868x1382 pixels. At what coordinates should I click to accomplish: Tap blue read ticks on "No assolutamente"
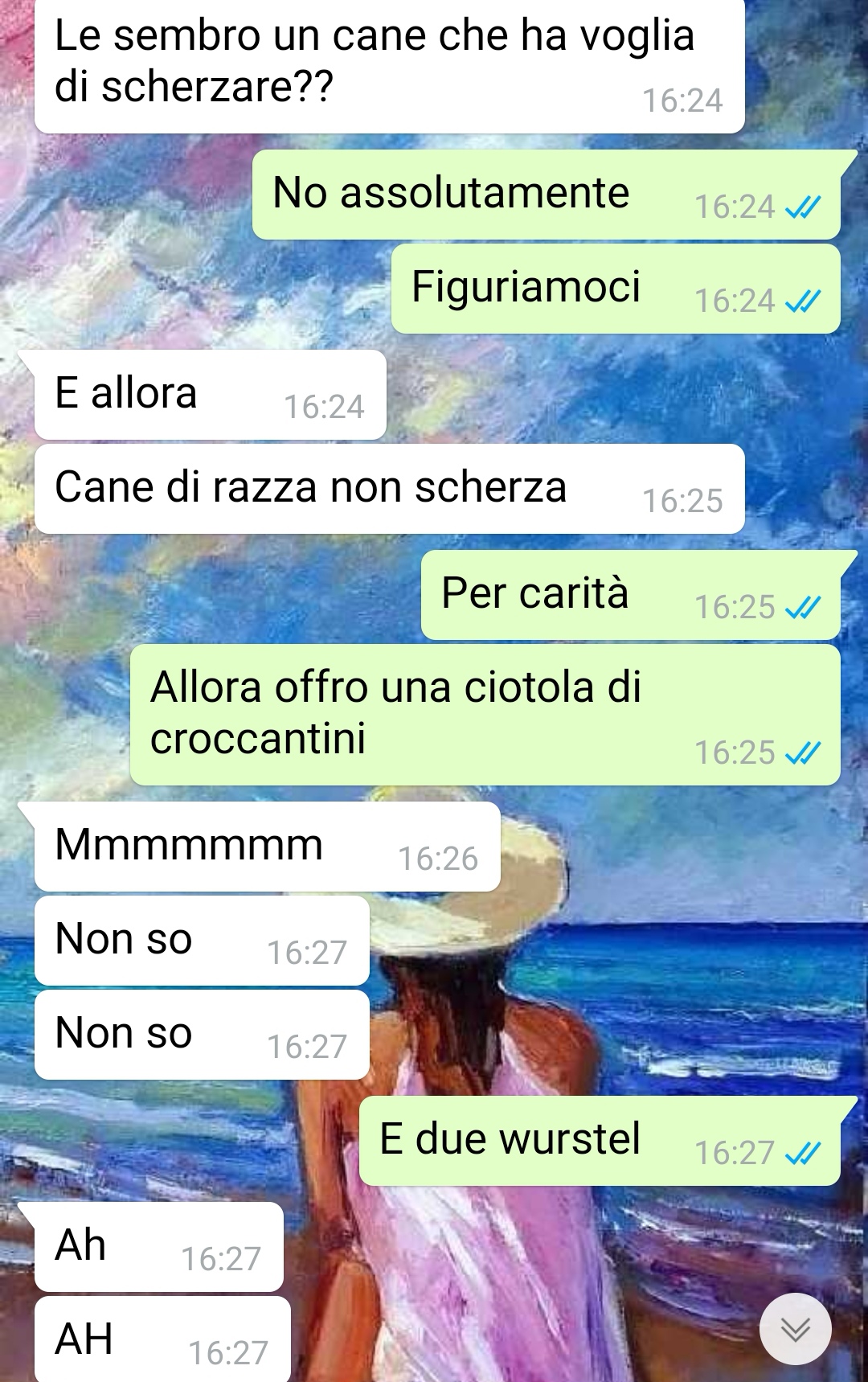[x=802, y=207]
